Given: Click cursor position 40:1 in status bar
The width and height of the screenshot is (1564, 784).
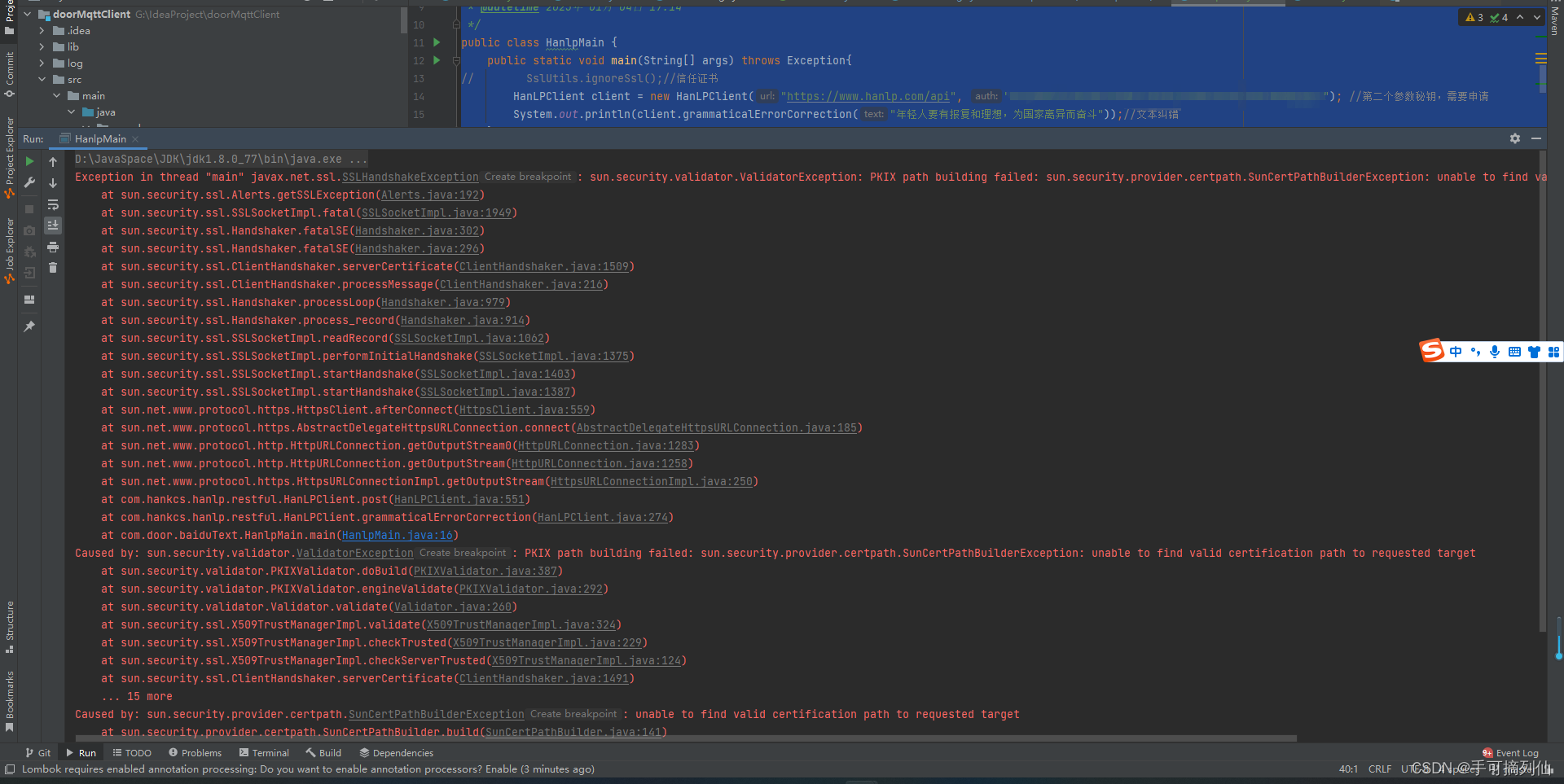Looking at the screenshot, I should 1348,769.
